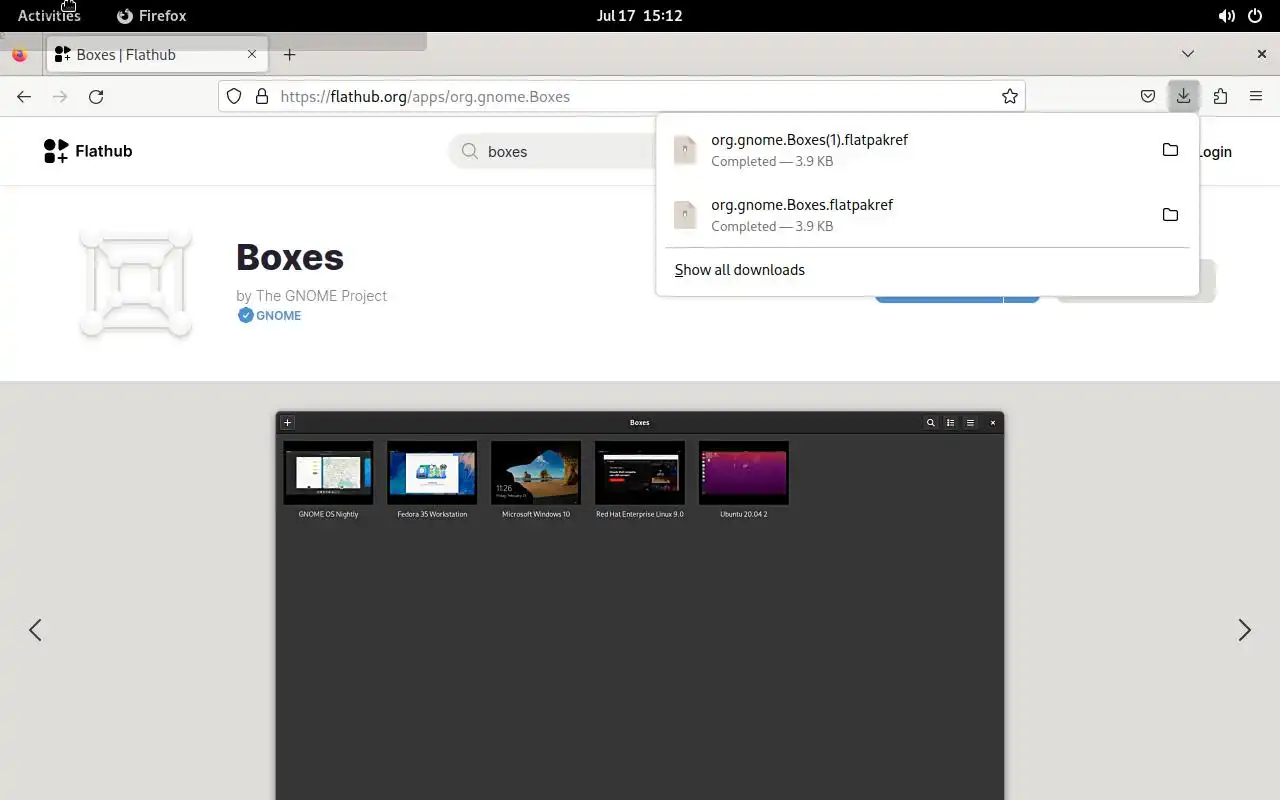Open folder for org.gnome.Boxes.flatpakref download
Viewport: 1280px width, 800px height.
point(1170,215)
